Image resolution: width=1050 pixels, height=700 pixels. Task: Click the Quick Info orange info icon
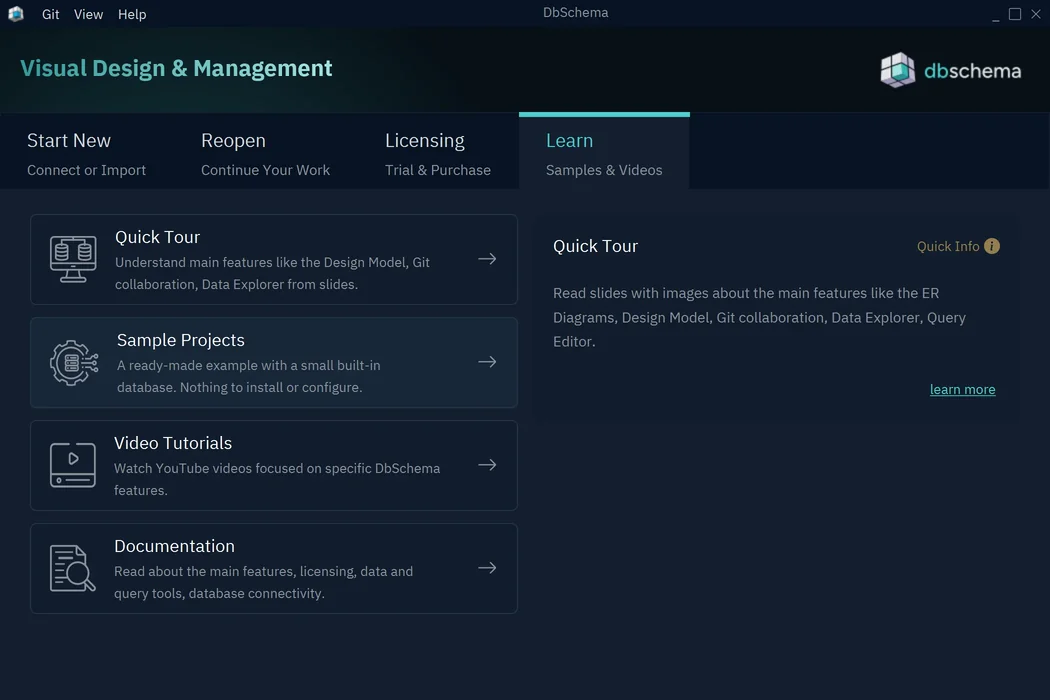[992, 247]
